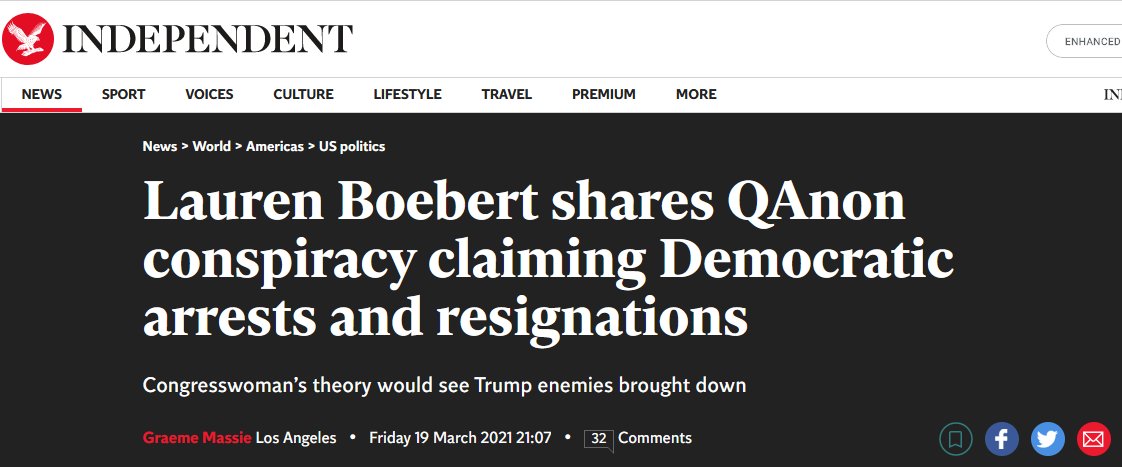Open the Americas breadcrumb link
The image size is (1122, 467).
point(275,146)
